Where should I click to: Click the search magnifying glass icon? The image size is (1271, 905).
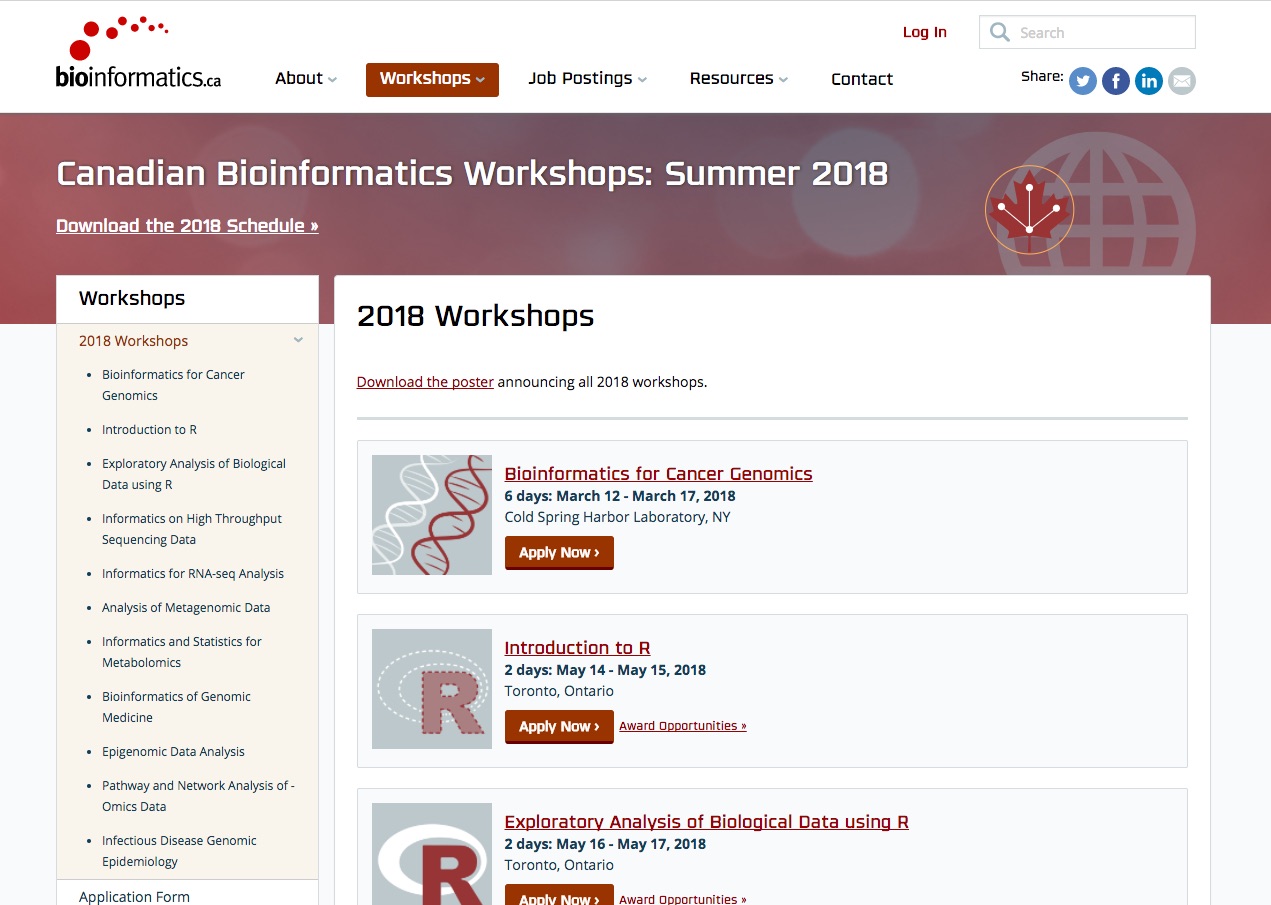pyautogui.click(x=999, y=33)
